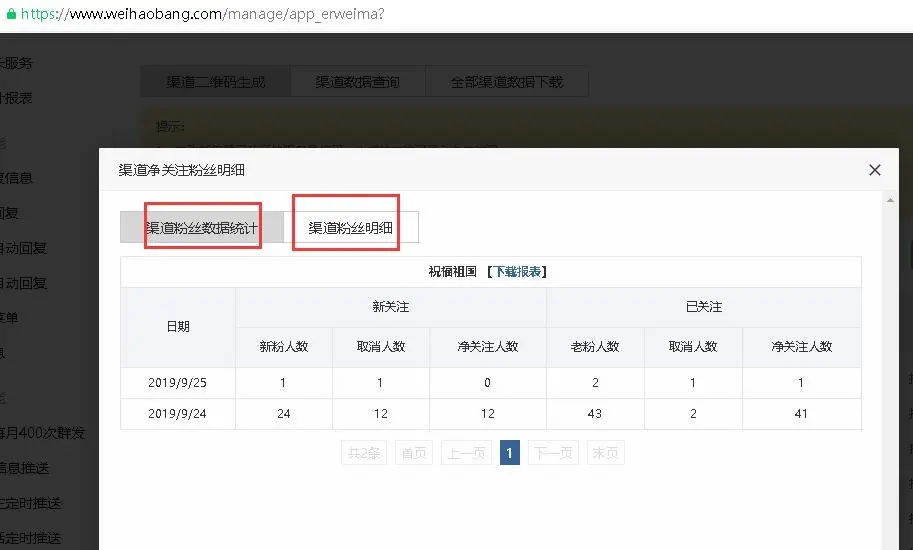Click the 末页 pagination button
Viewport: 913px width, 550px height.
point(606,453)
